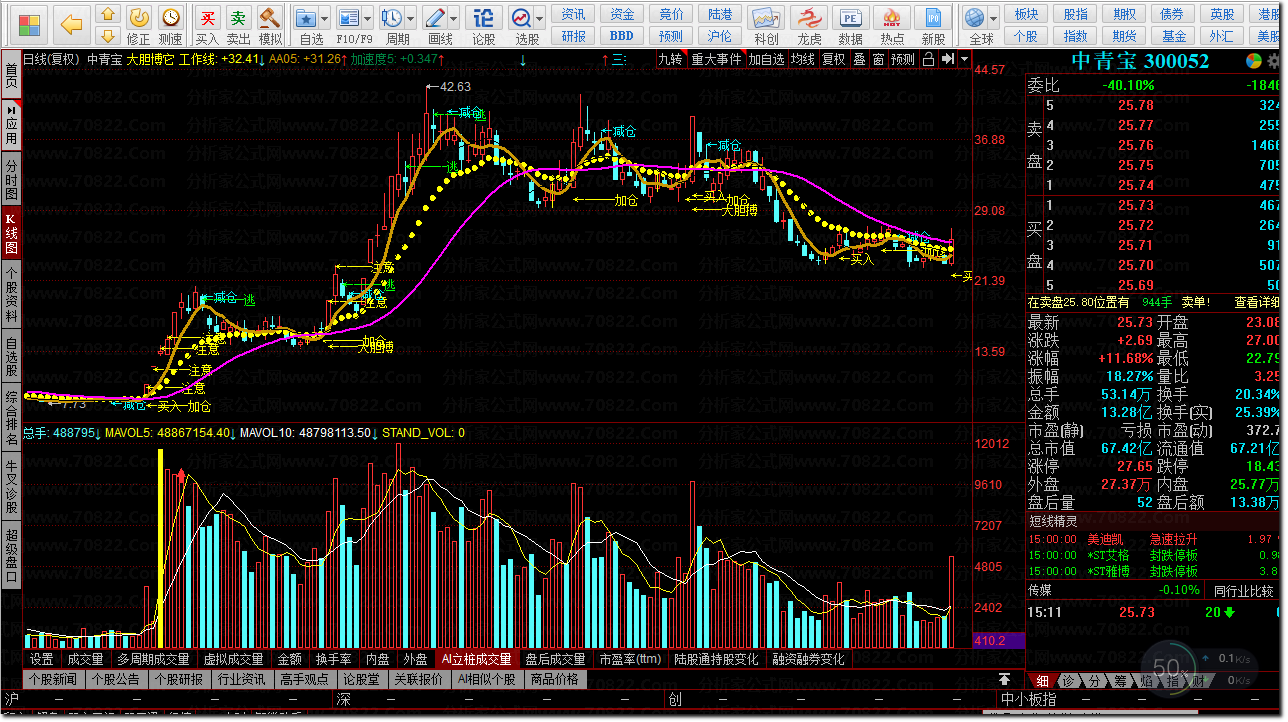Image resolution: width=1288 pixels, height=722 pixels.
Task: Click the 周期 period clock icon
Action: [x=392, y=18]
